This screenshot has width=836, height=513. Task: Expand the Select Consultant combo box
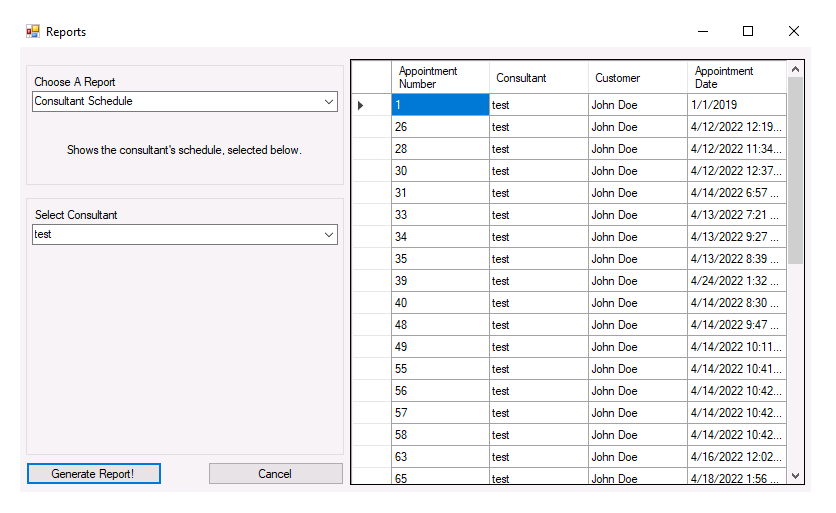(x=184, y=235)
